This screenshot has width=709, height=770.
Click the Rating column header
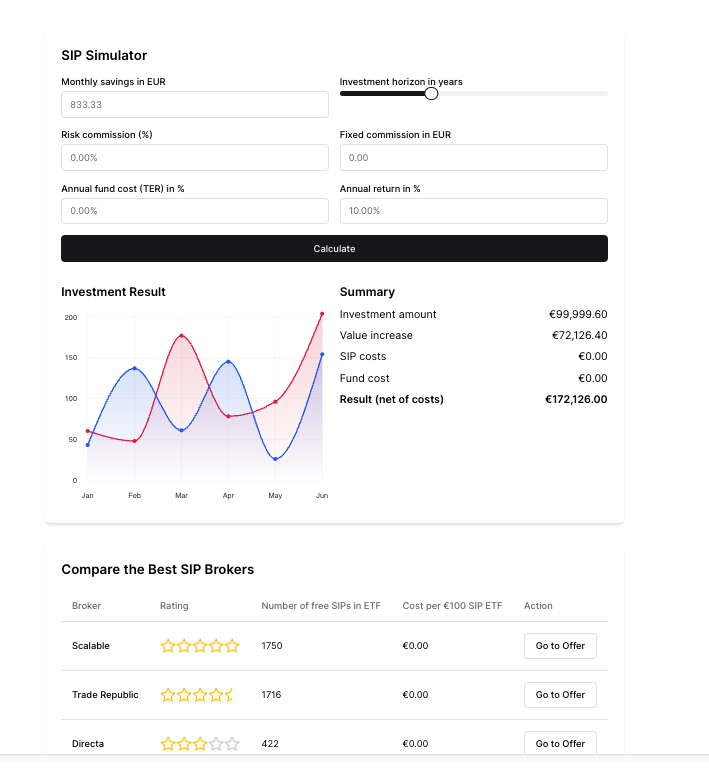coord(174,606)
